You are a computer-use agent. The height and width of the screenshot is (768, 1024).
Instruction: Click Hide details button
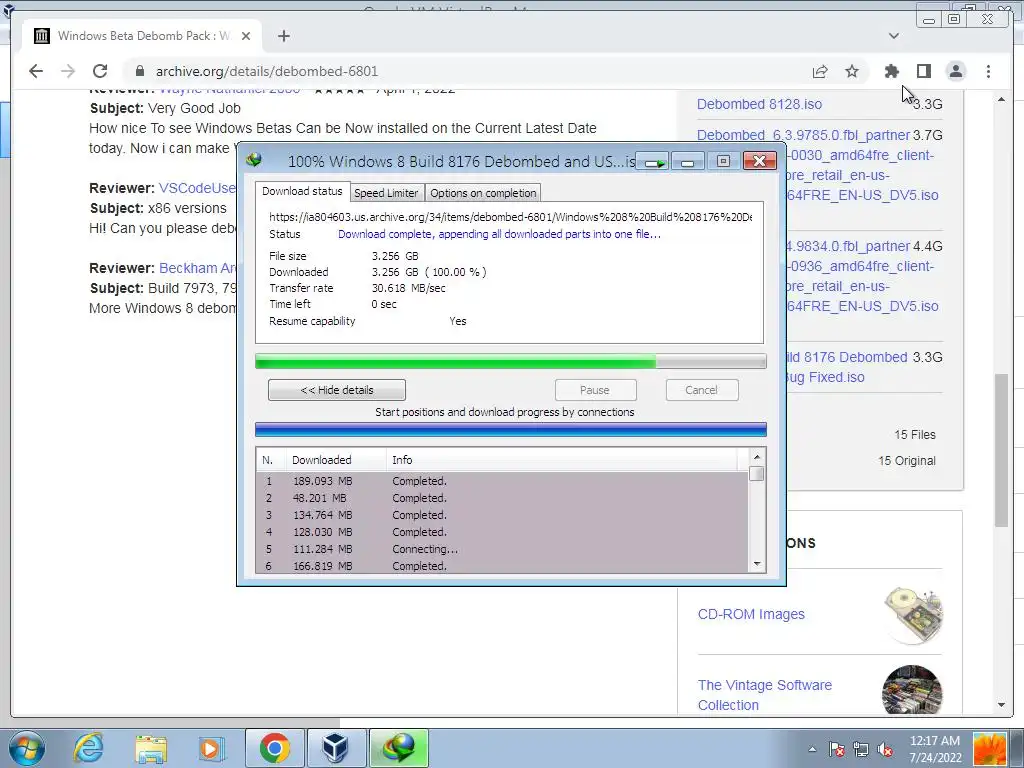[x=336, y=390]
